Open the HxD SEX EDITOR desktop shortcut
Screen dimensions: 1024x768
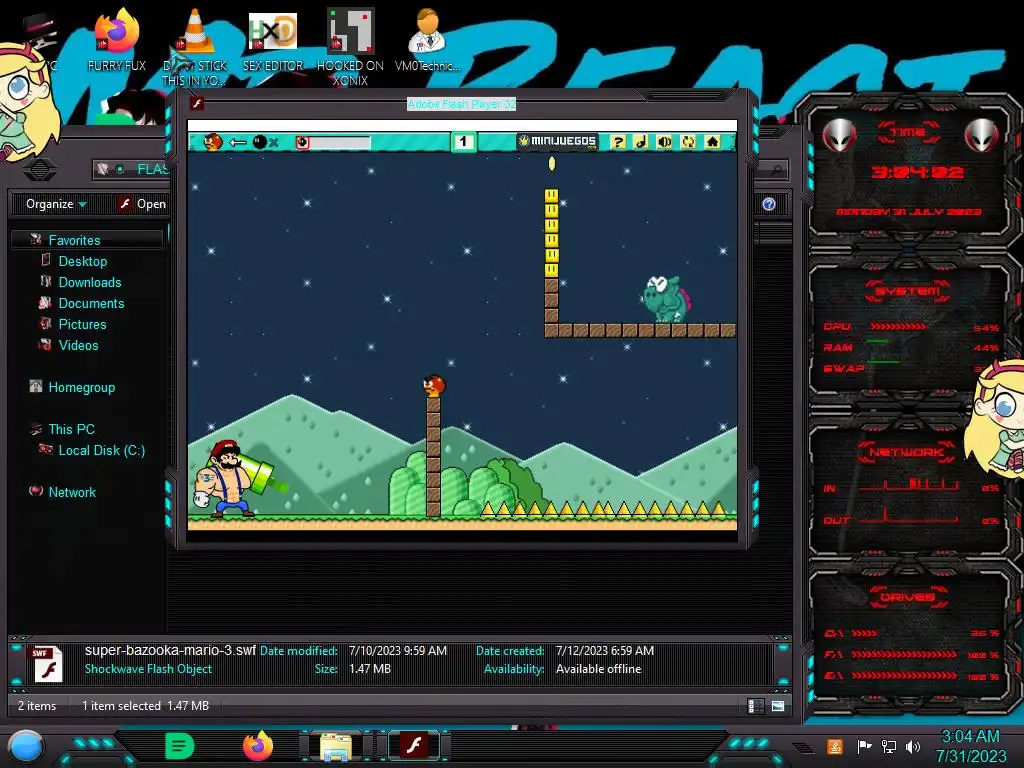[273, 40]
